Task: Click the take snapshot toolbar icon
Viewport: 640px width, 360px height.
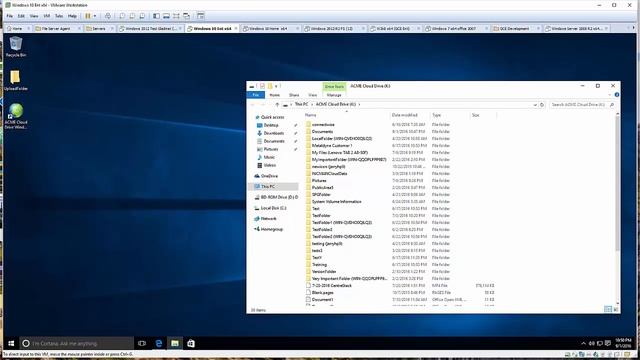Action: point(122,16)
